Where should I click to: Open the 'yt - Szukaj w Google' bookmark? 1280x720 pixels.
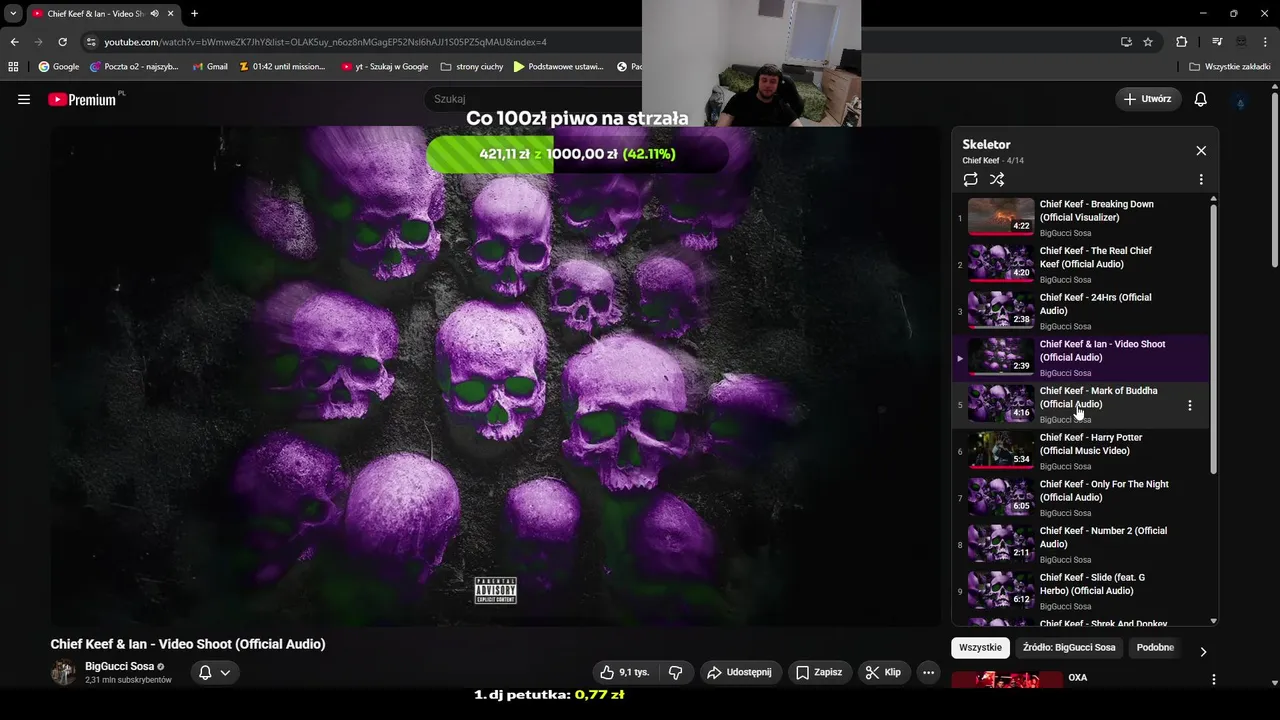[385, 67]
